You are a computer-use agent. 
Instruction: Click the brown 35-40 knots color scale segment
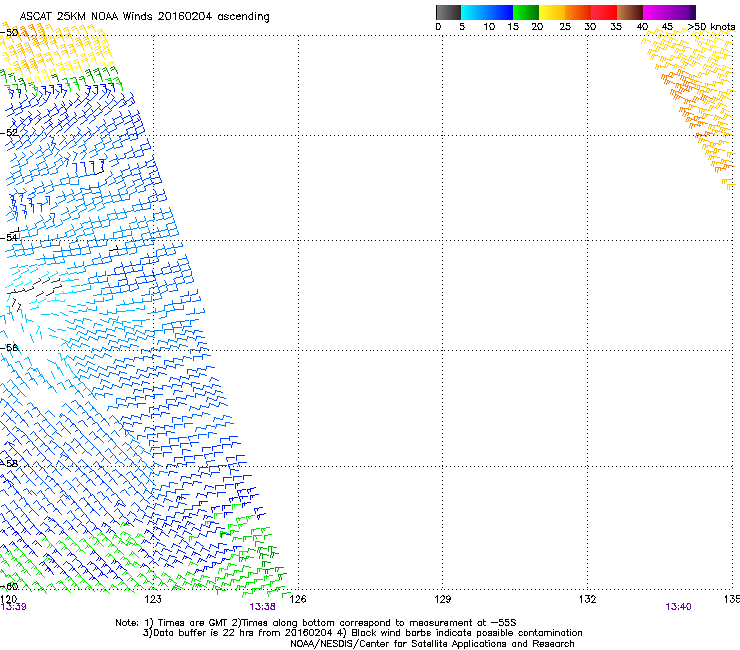point(630,12)
